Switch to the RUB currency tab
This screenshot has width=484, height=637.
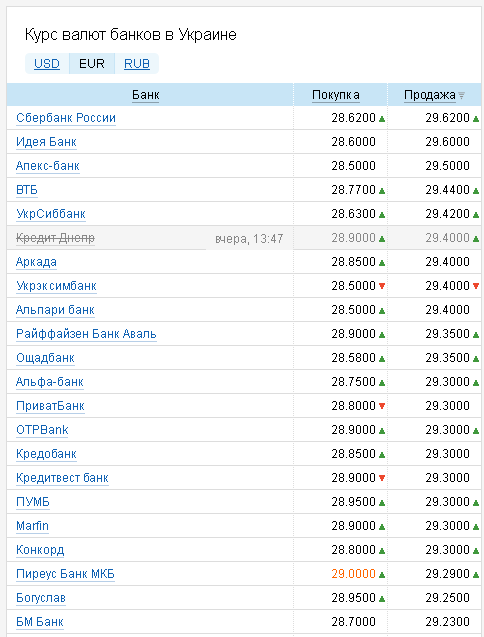pyautogui.click(x=137, y=64)
